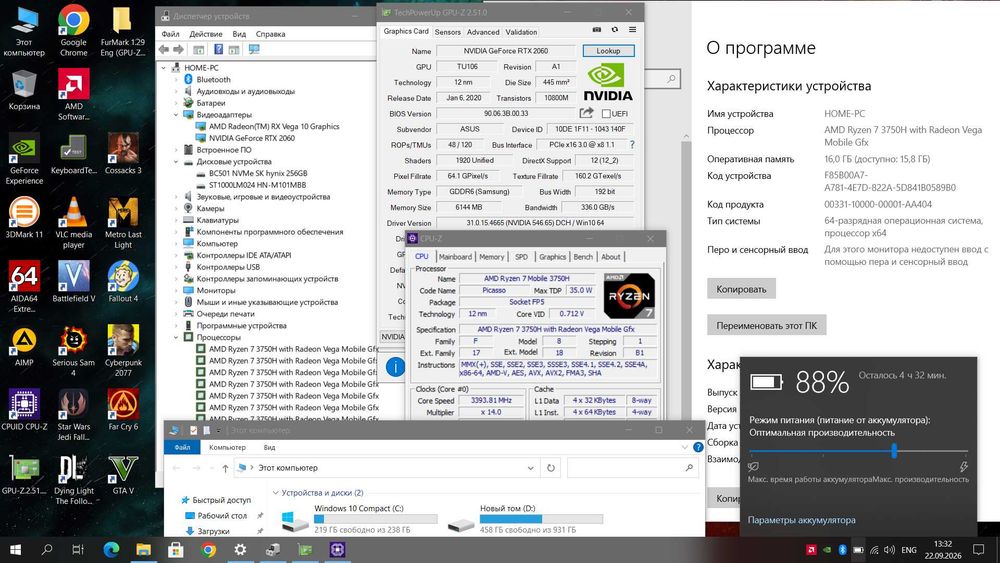Open Cossacks 3 desktop shortcut
Viewport: 1000px width, 563px height.
tap(123, 154)
